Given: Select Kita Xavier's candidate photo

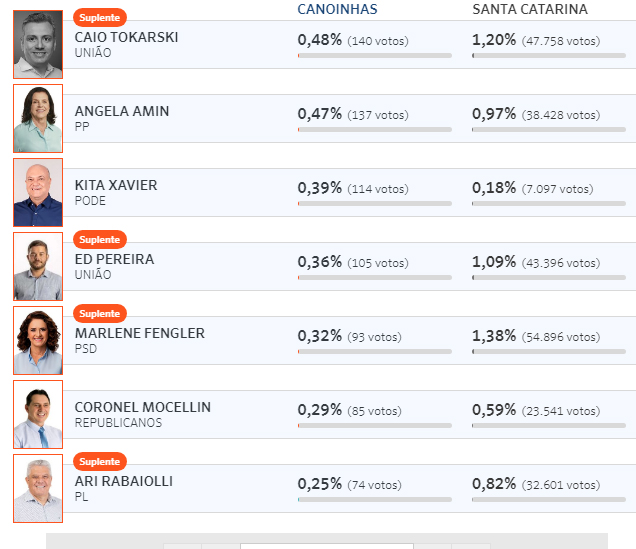Looking at the screenshot, I should tap(38, 193).
